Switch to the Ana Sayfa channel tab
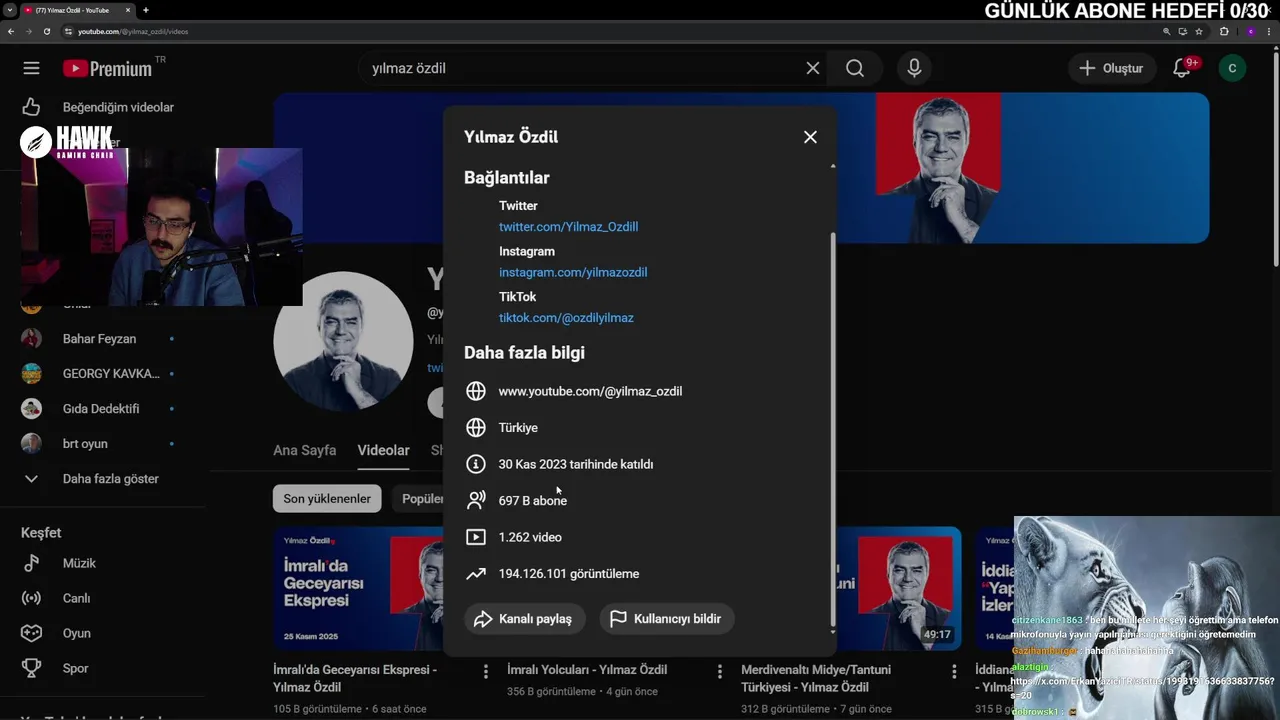This screenshot has width=1280, height=720. tap(305, 450)
